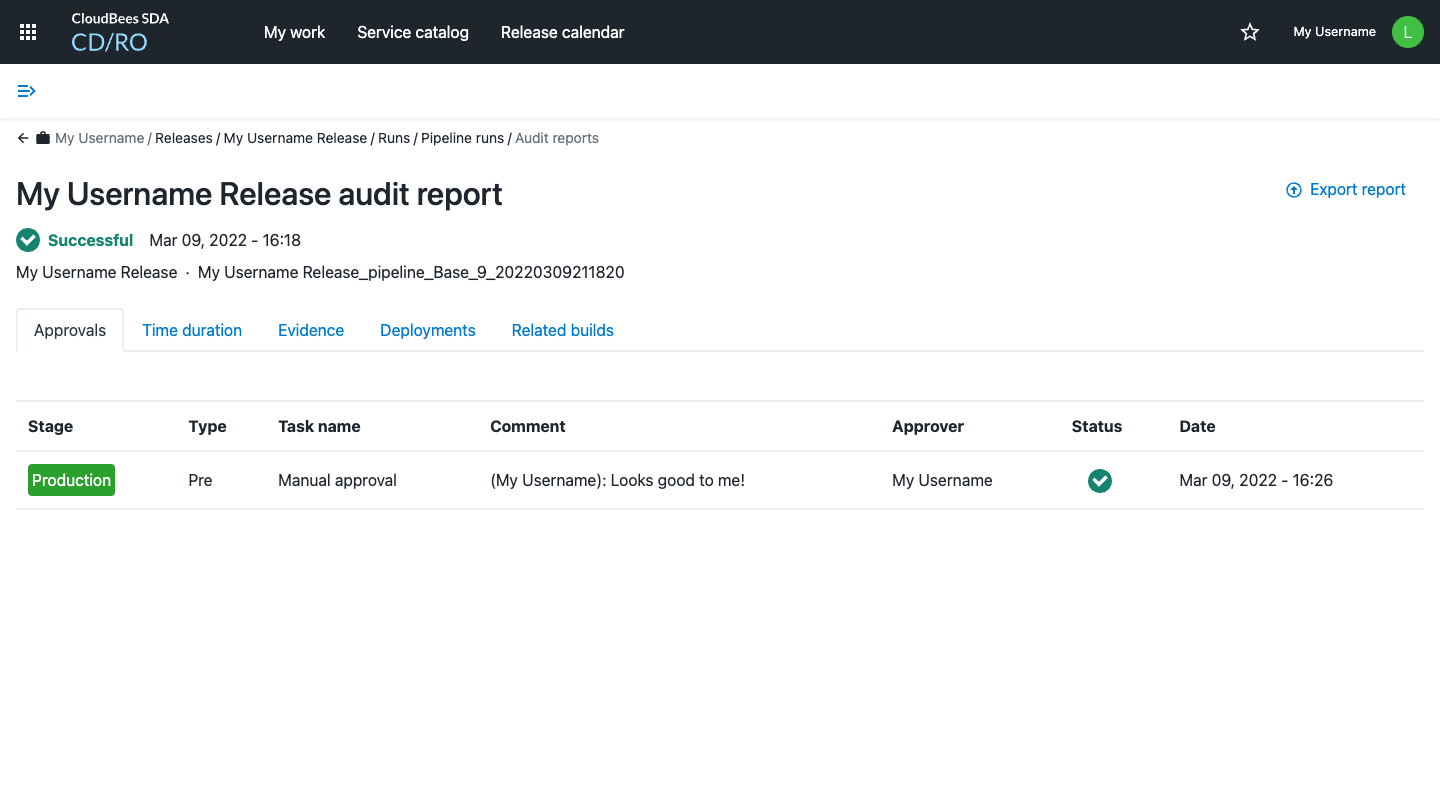Open the app launcher grid icon
Viewport: 1440px width, 800px height.
coord(27,31)
